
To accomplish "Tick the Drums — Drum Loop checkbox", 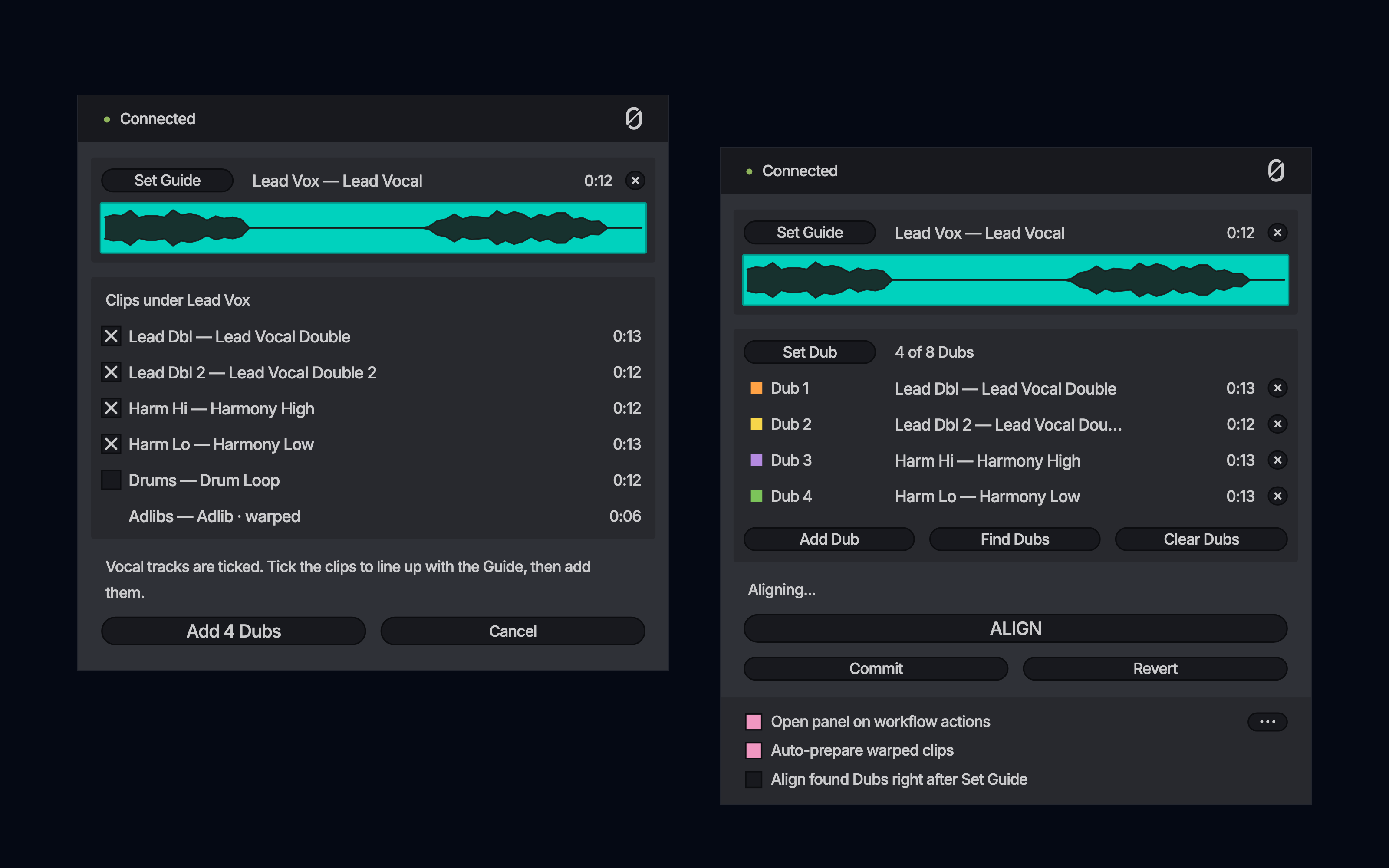I will click(x=112, y=480).
